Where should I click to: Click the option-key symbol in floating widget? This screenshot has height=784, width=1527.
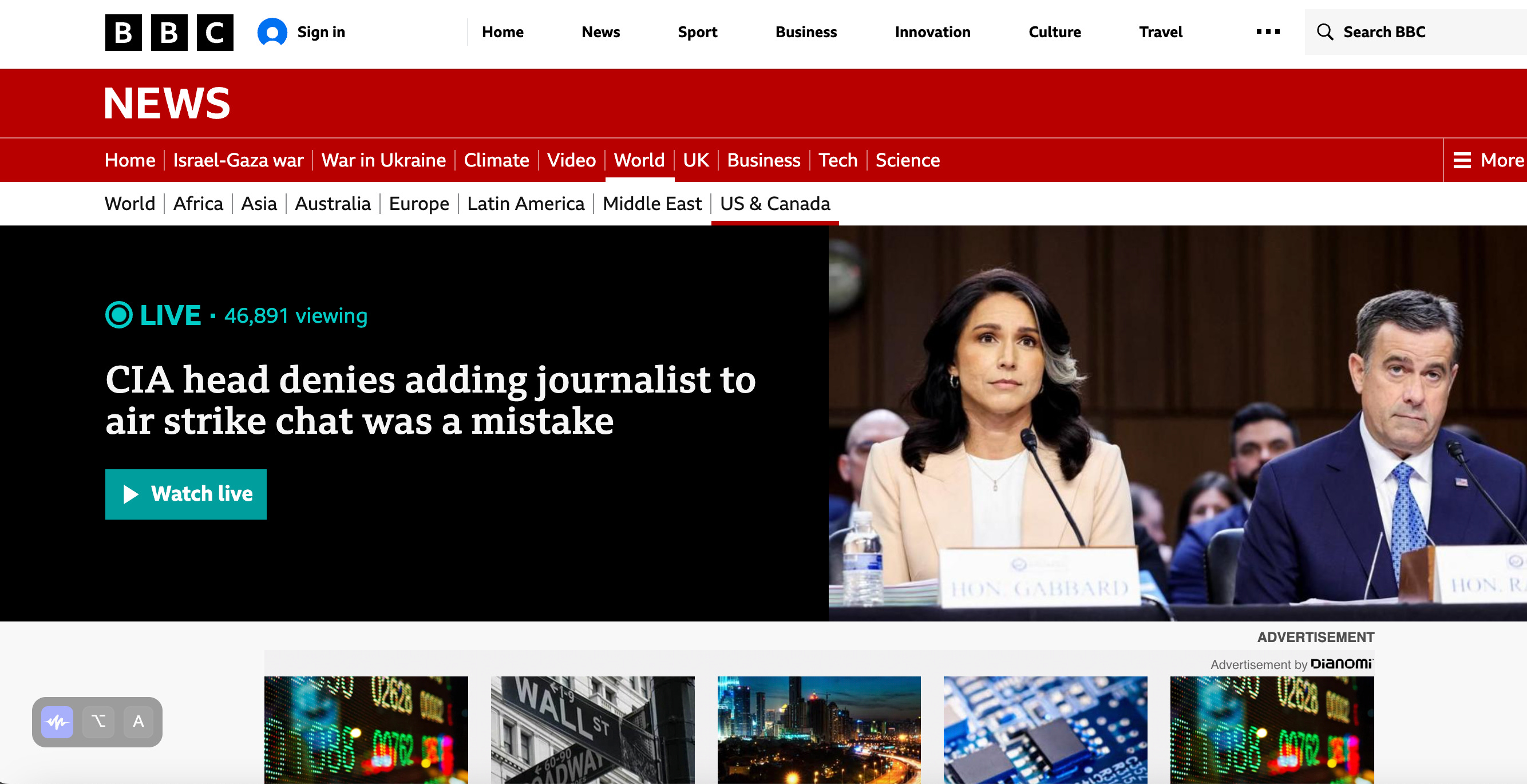(98, 721)
